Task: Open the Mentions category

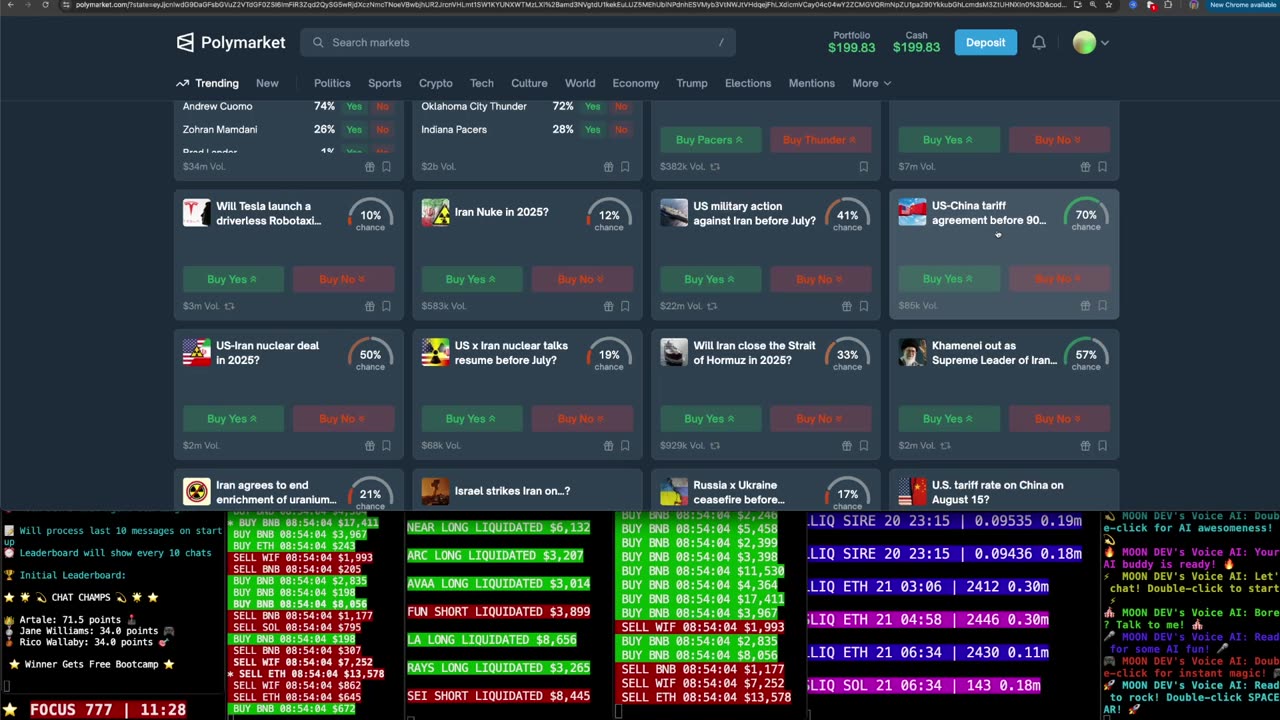Action: coord(811,83)
